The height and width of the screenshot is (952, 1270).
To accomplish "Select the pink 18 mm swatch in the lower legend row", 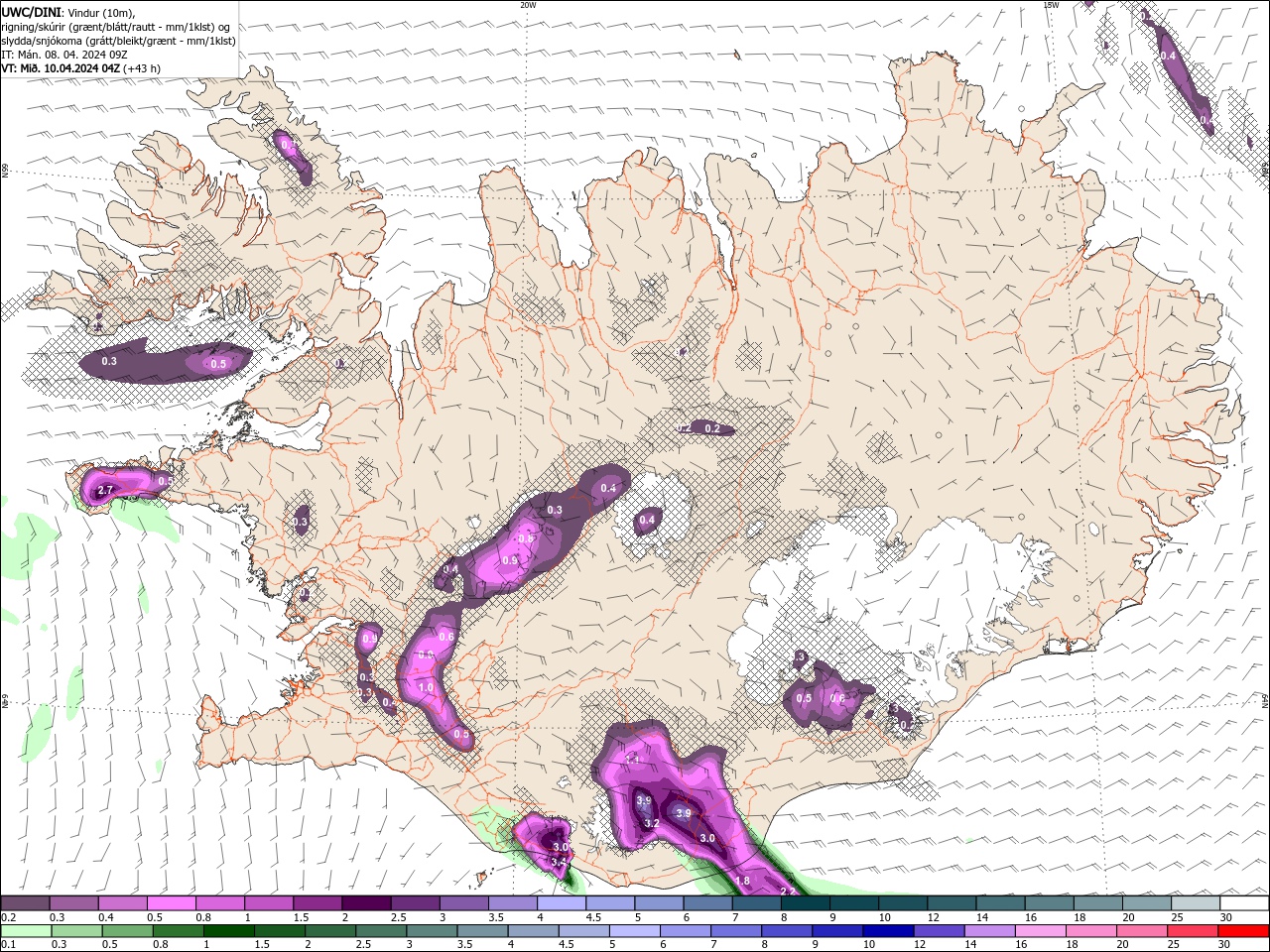I will (1091, 931).
